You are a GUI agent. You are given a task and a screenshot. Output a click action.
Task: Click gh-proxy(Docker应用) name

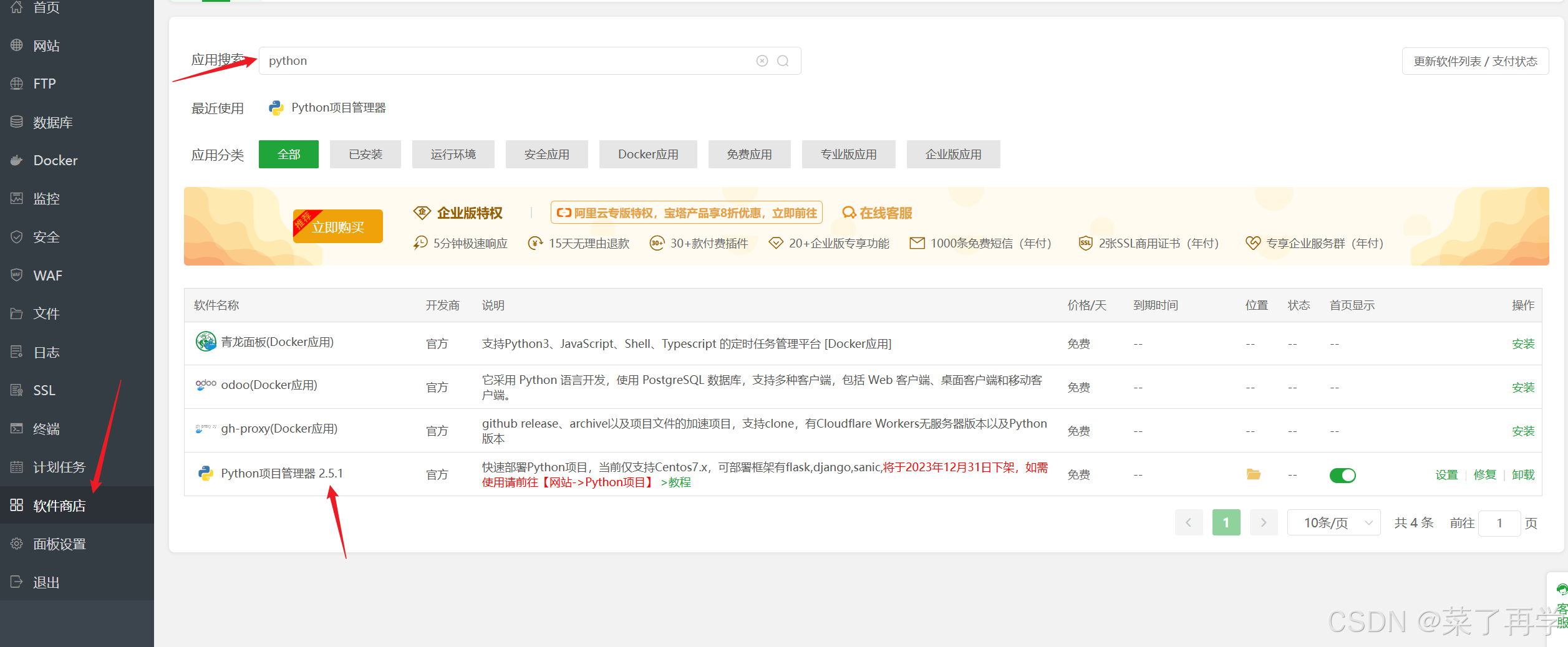279,428
